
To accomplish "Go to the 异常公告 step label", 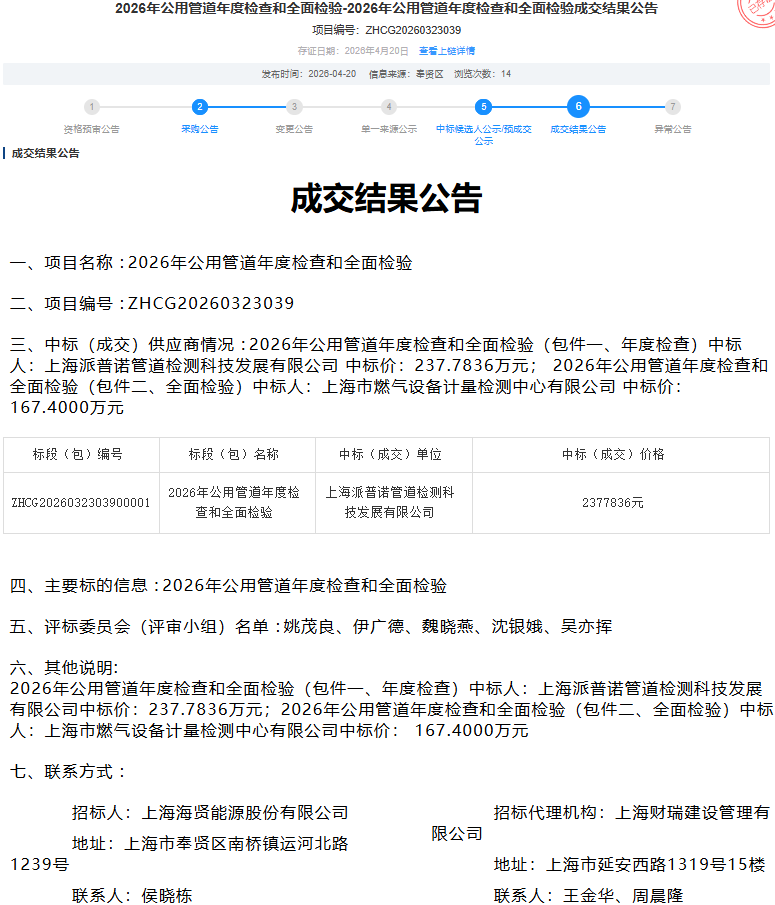I will pyautogui.click(x=673, y=129).
